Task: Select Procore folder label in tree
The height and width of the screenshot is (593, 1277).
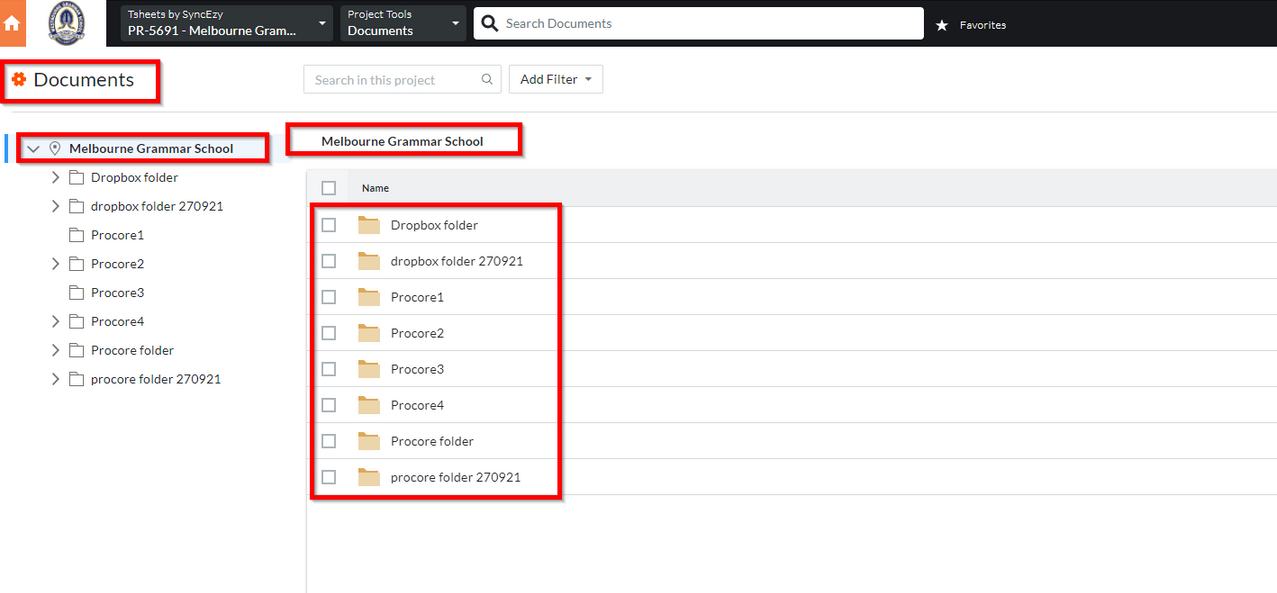Action: click(132, 350)
